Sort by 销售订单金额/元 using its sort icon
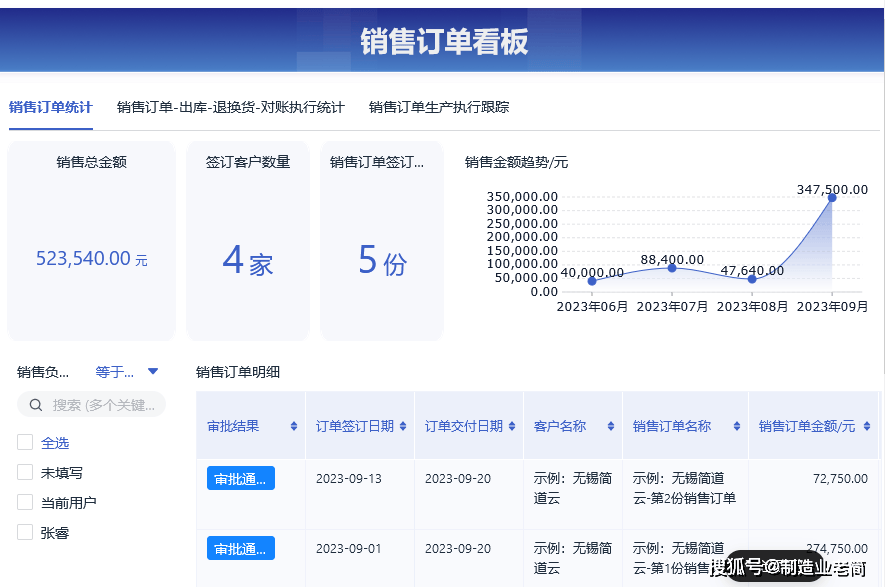This screenshot has height=587, width=885. [x=867, y=426]
